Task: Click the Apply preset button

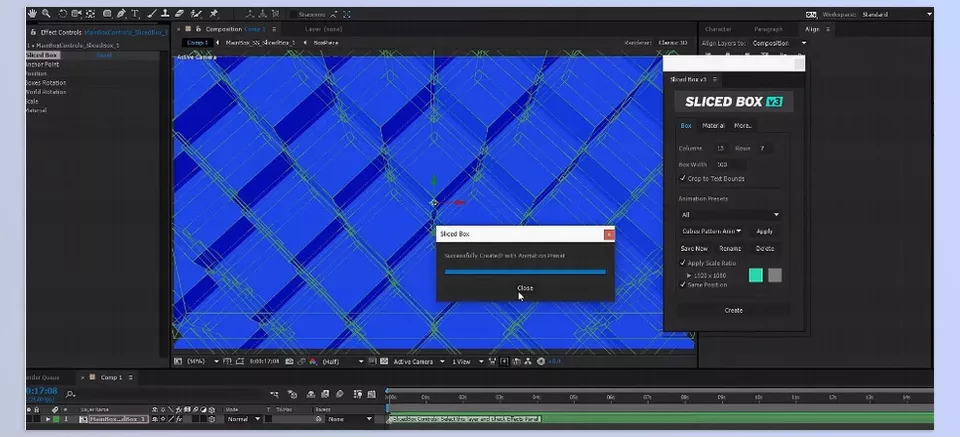Action: tap(764, 231)
